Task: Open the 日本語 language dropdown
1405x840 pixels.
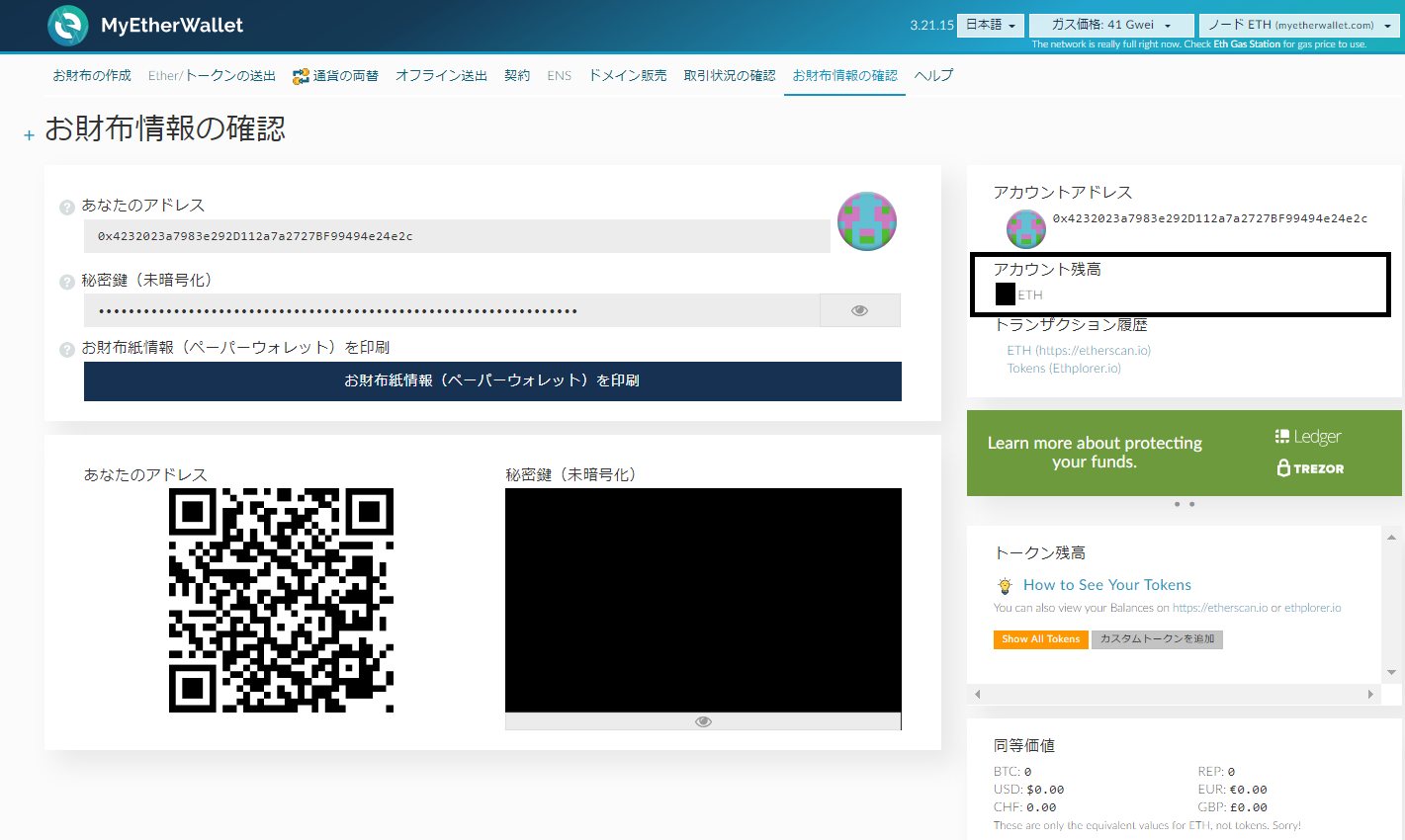Action: pyautogui.click(x=990, y=25)
